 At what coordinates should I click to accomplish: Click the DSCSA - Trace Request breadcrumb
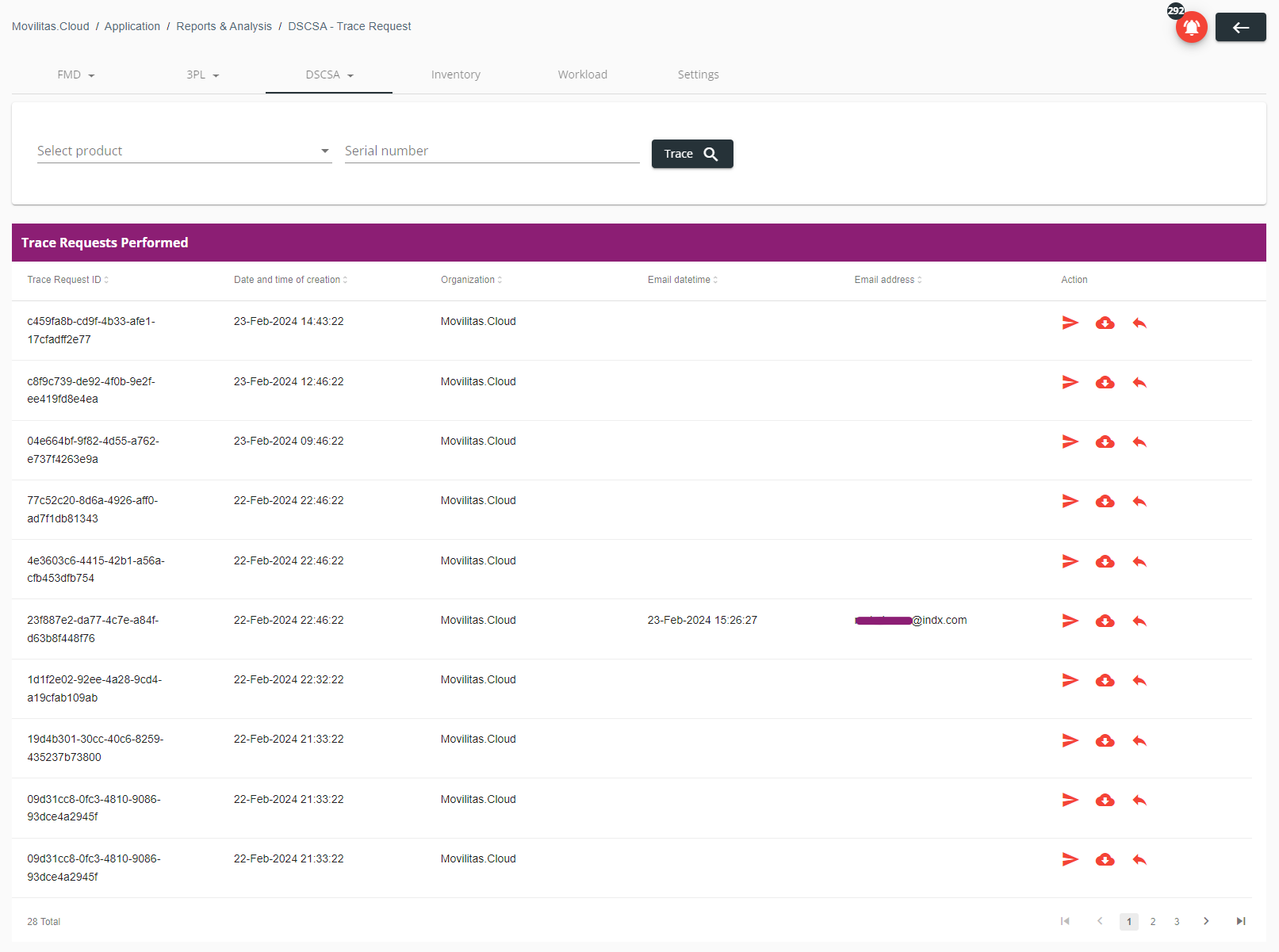click(350, 26)
